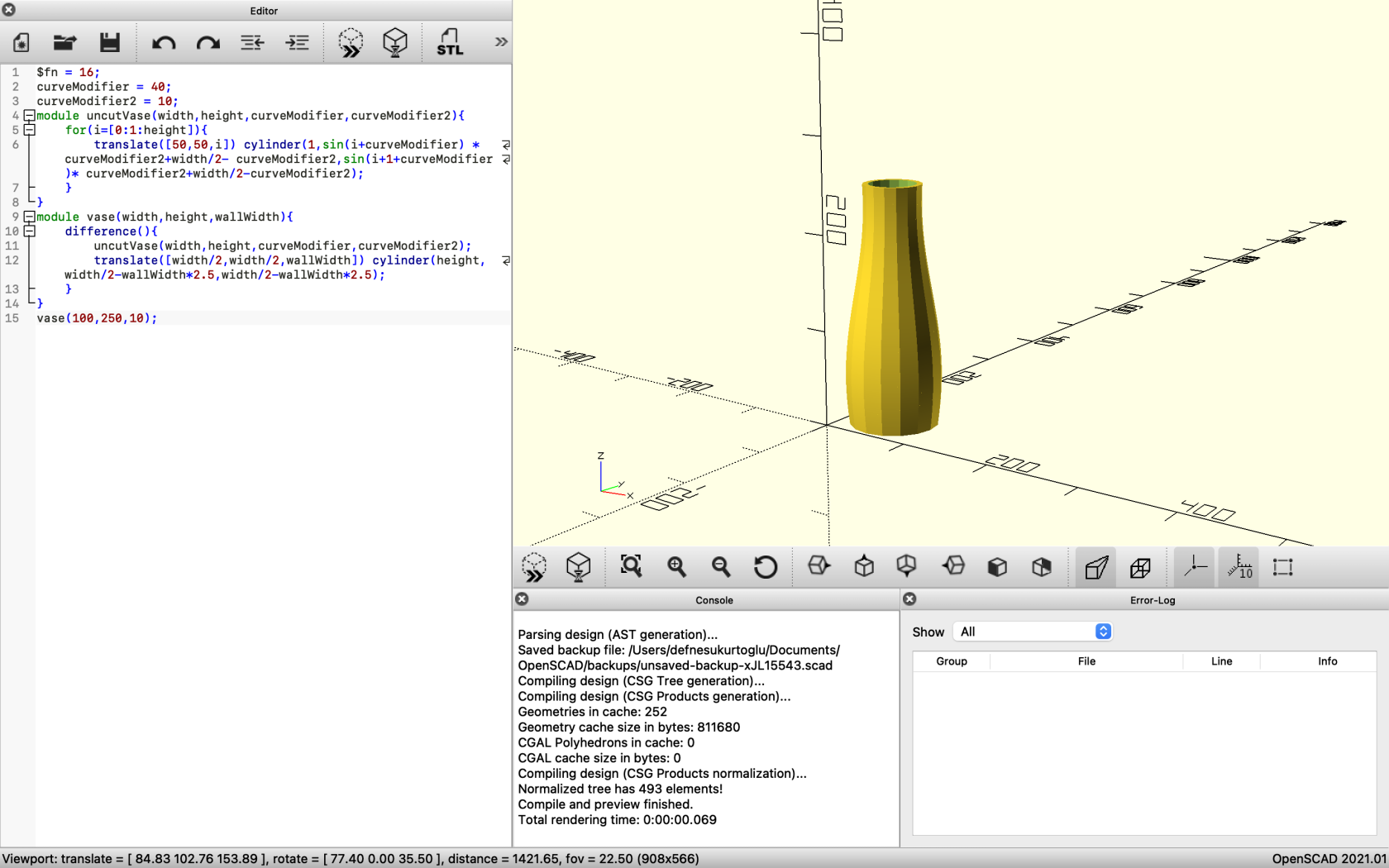Image resolution: width=1389 pixels, height=868 pixels.
Task: Switch to right view
Action: click(819, 566)
